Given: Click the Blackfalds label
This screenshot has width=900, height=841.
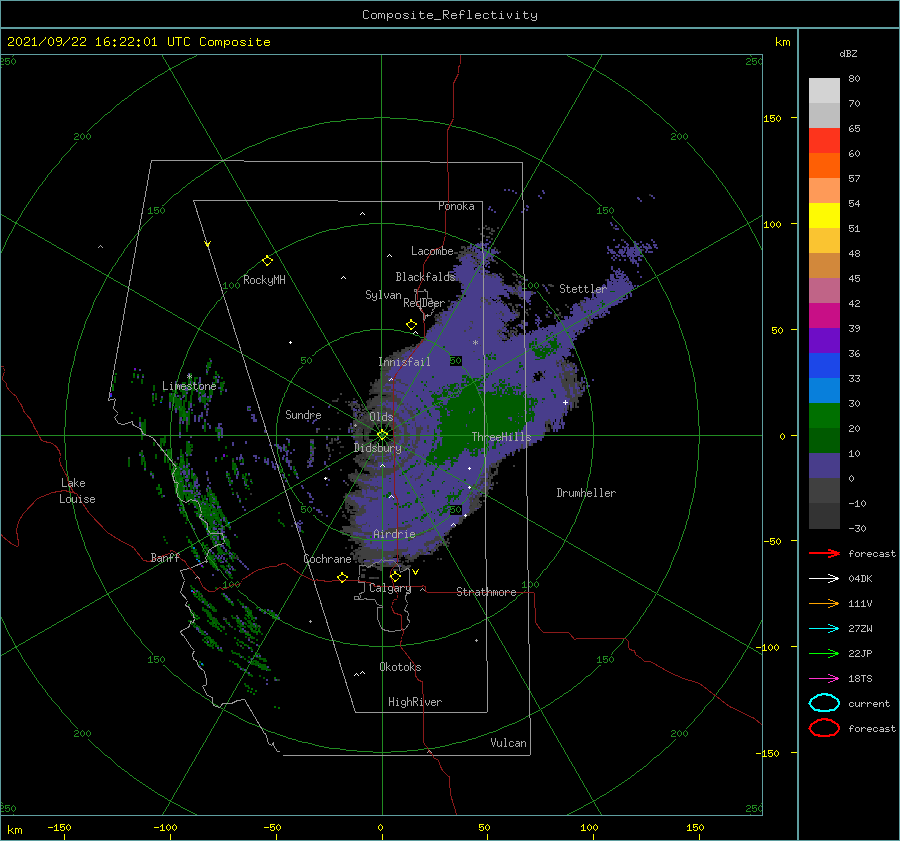Looking at the screenshot, I should tap(425, 277).
